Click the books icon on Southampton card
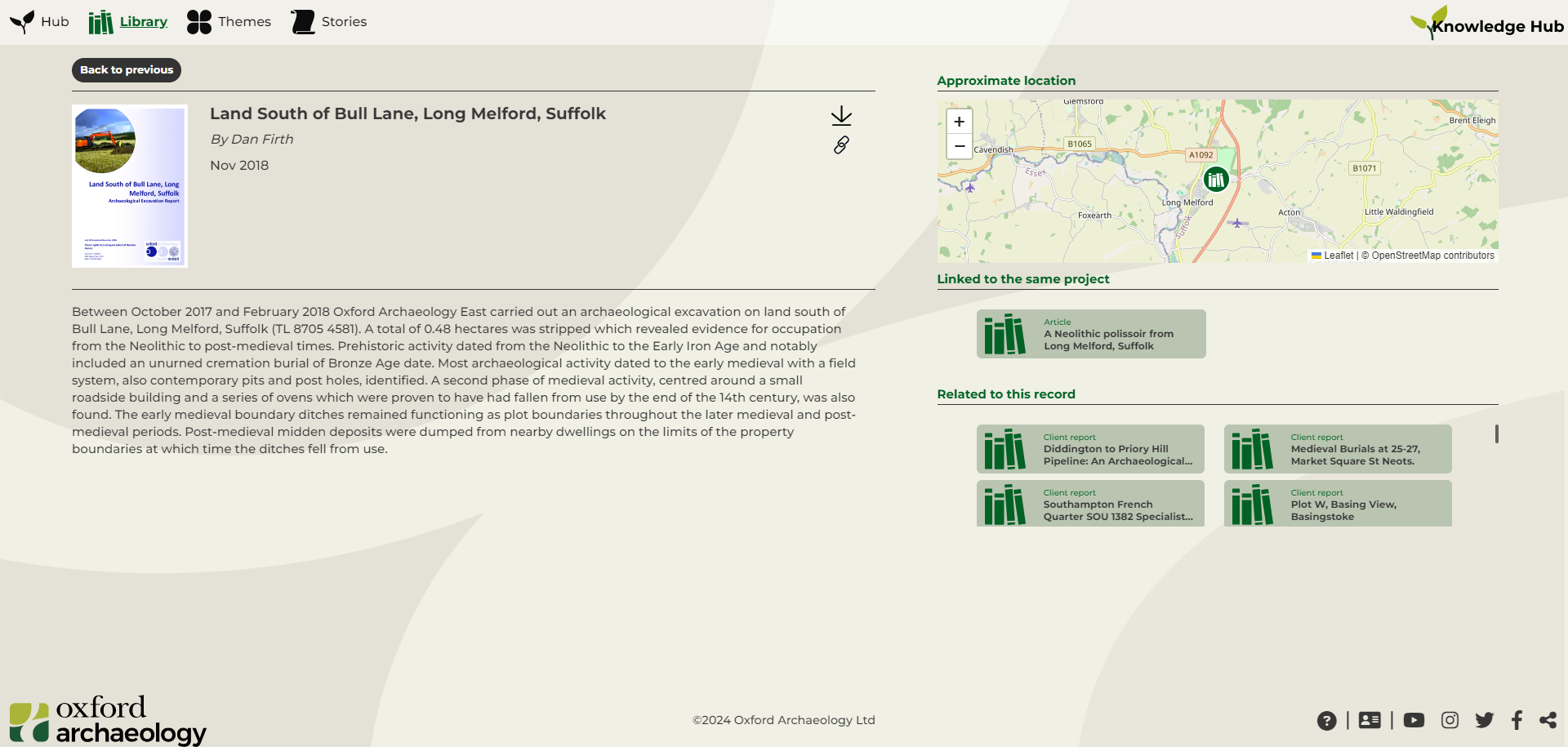The height and width of the screenshot is (747, 1568). click(x=1004, y=505)
